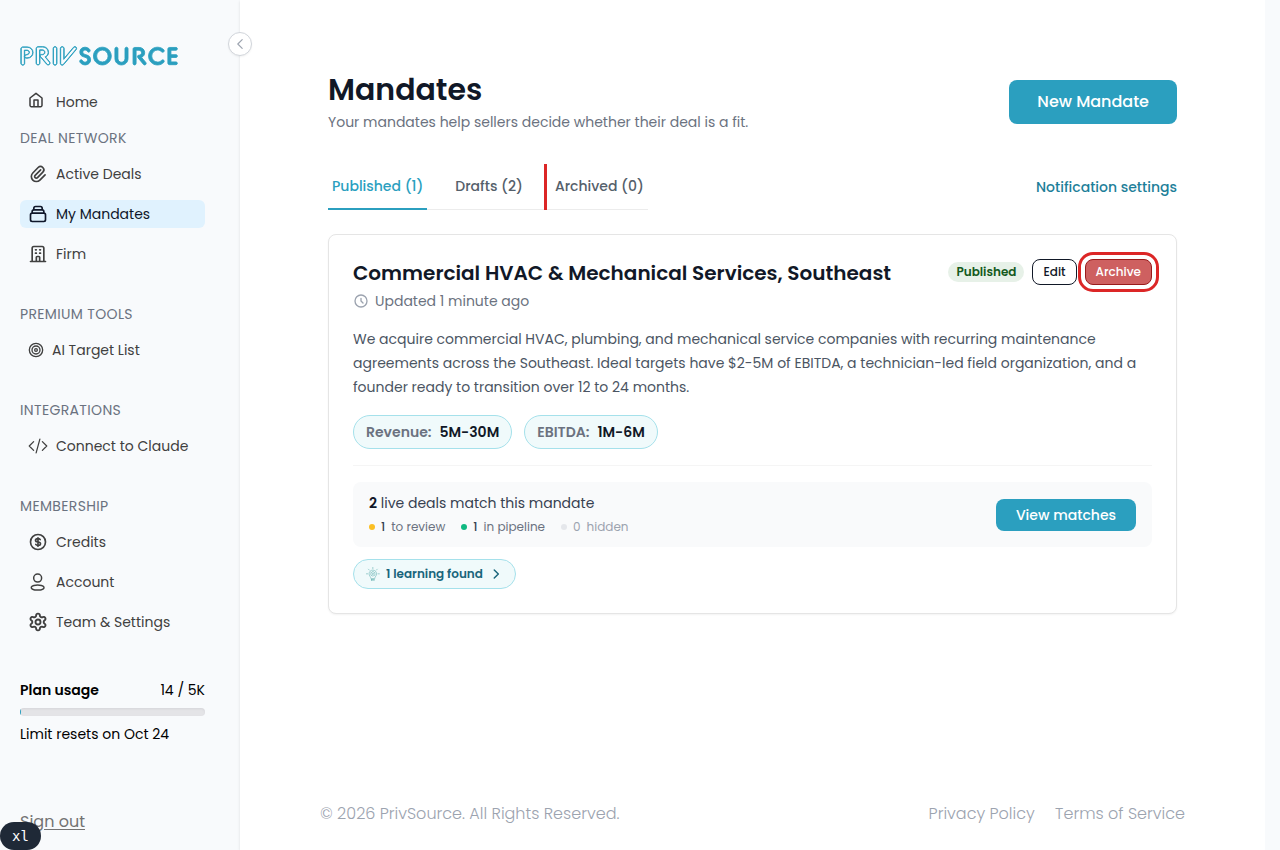
Task: Archive the Commercial HVAC mandate
Action: coord(1118,272)
